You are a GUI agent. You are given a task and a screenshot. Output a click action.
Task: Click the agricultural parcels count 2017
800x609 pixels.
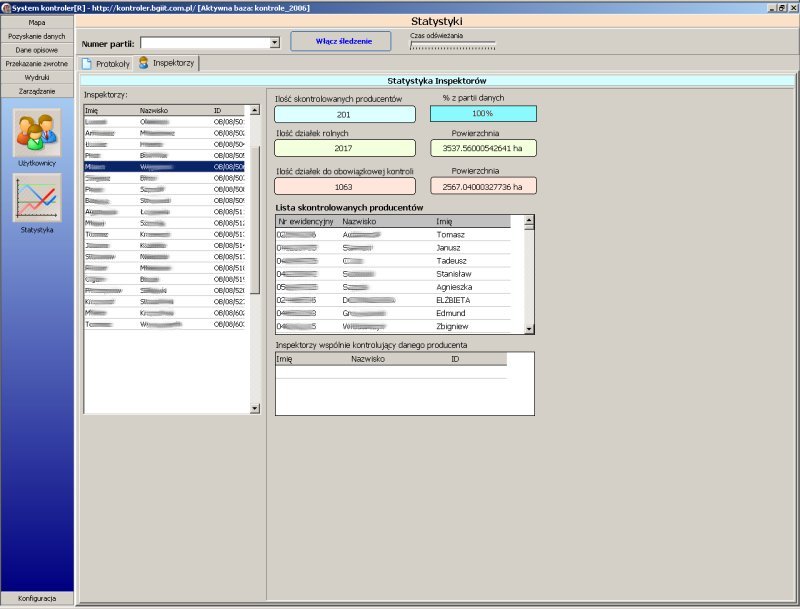(345, 148)
